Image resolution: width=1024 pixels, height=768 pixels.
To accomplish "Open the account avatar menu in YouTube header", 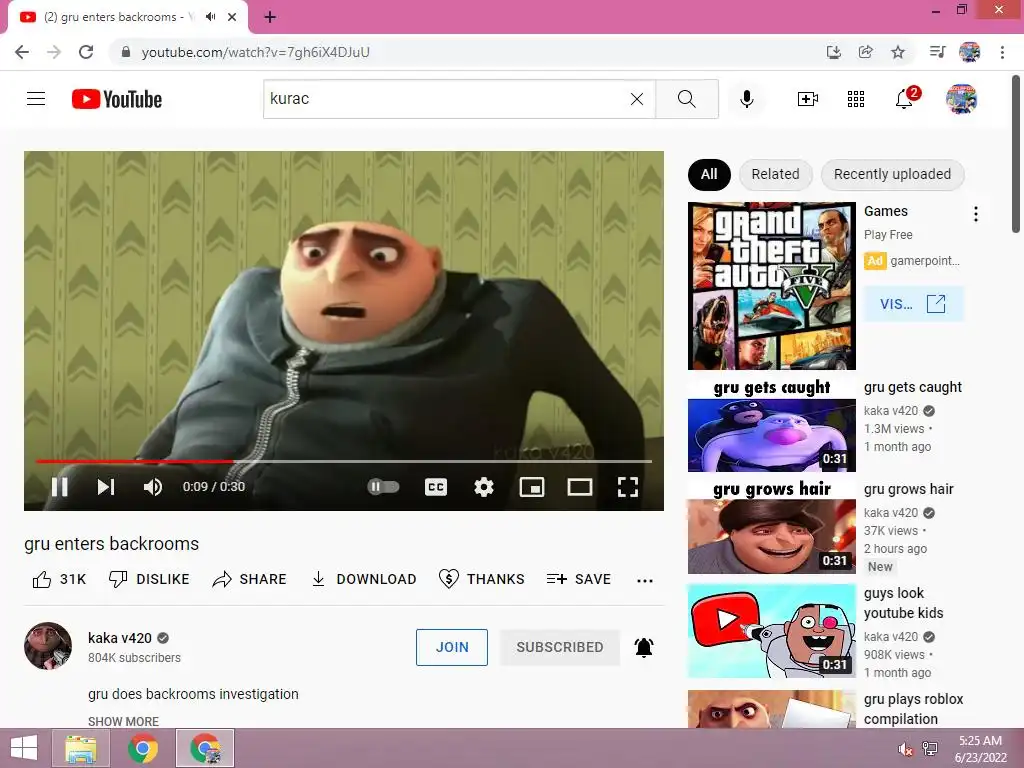I will point(961,99).
